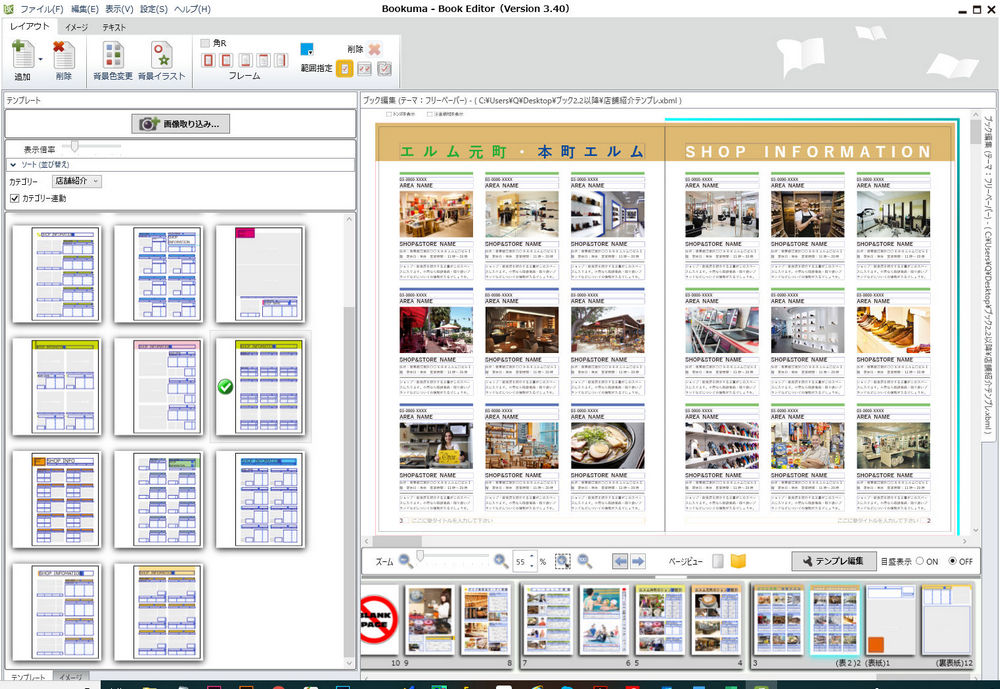
Task: Enable the 角R rounded corner checkbox
Action: 206,43
